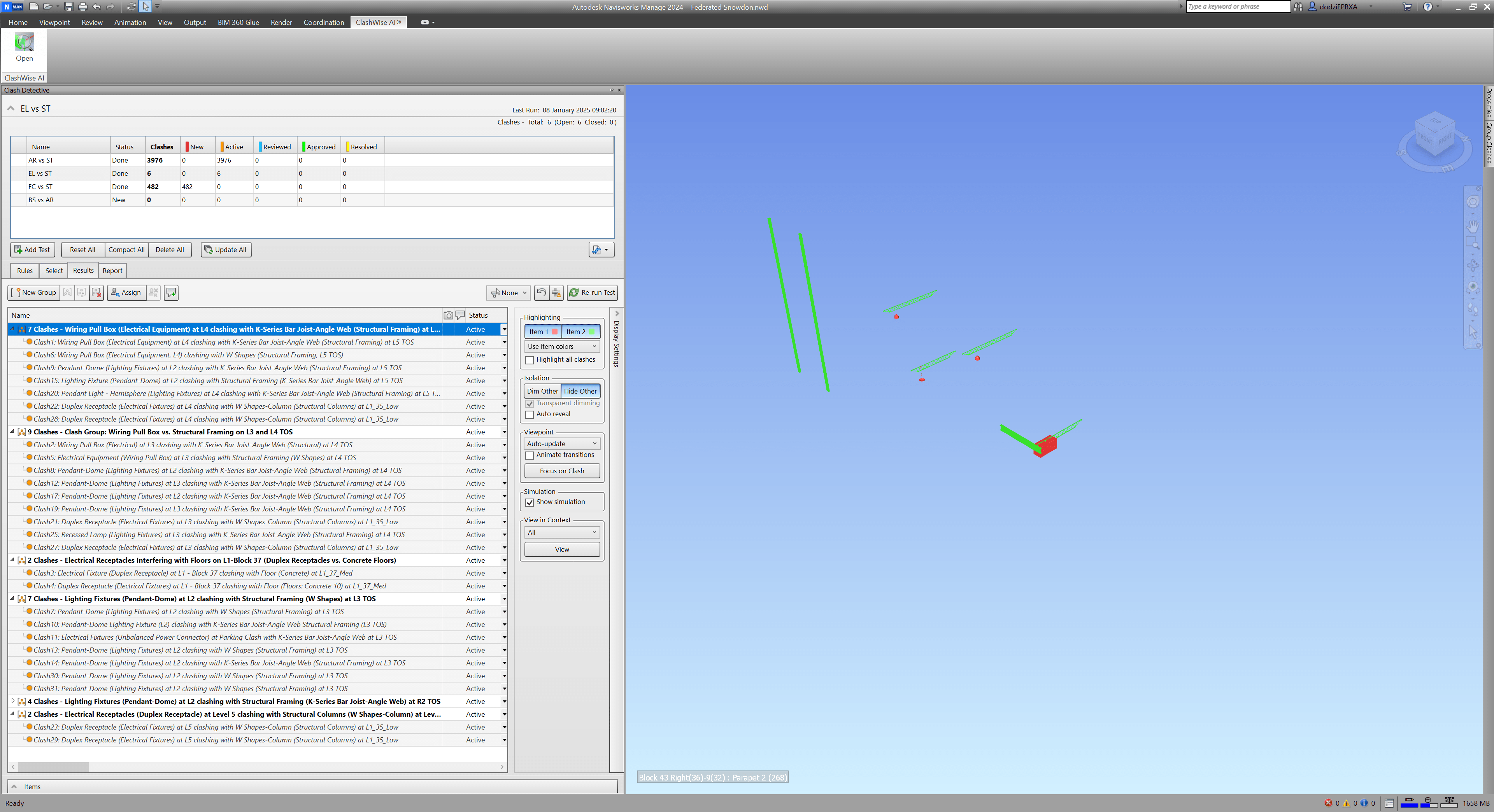The image size is (1494, 812).
Task: Click the Pan hand tool in navigation bar
Action: pos(1473,226)
